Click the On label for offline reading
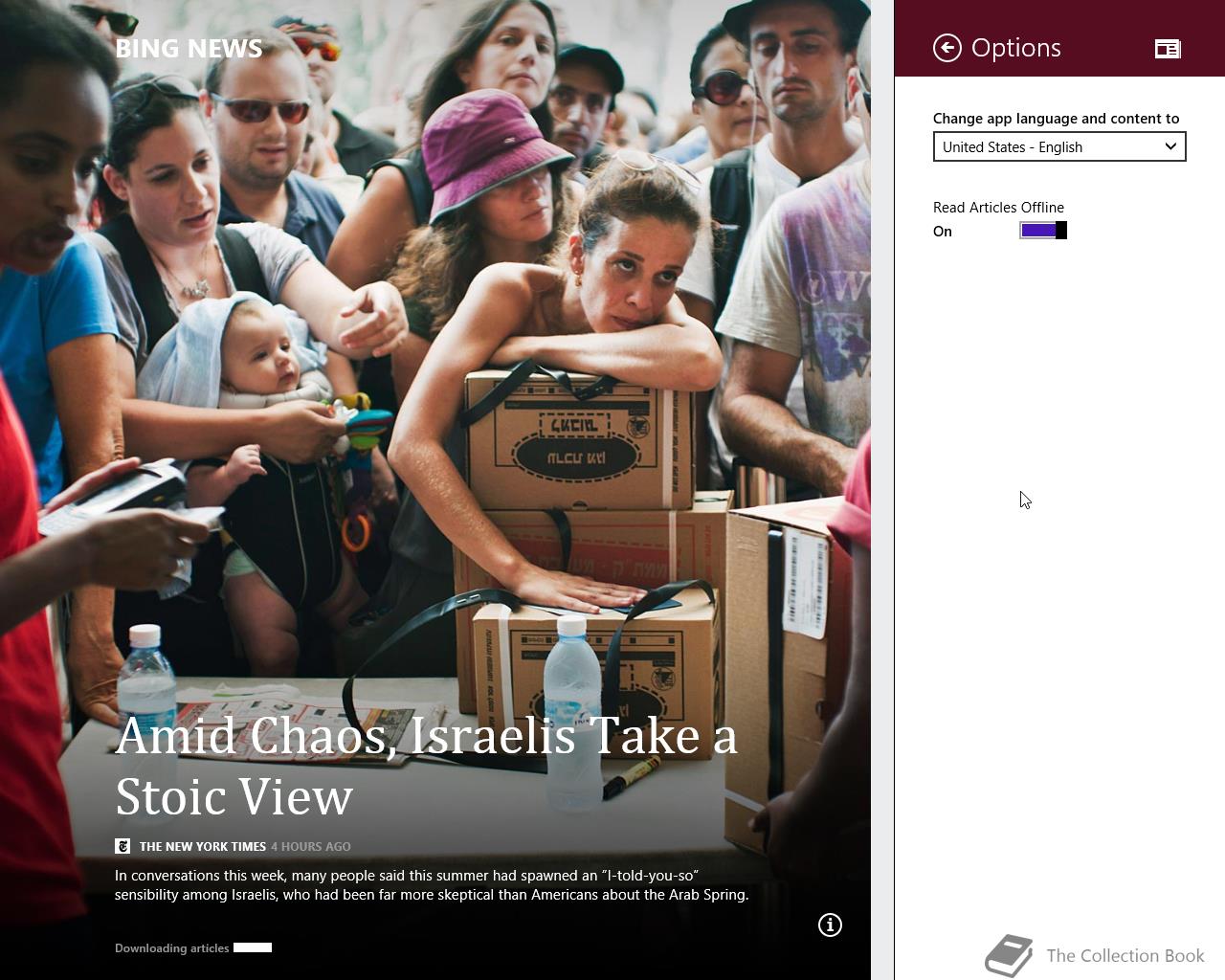The image size is (1225, 980). (x=943, y=231)
